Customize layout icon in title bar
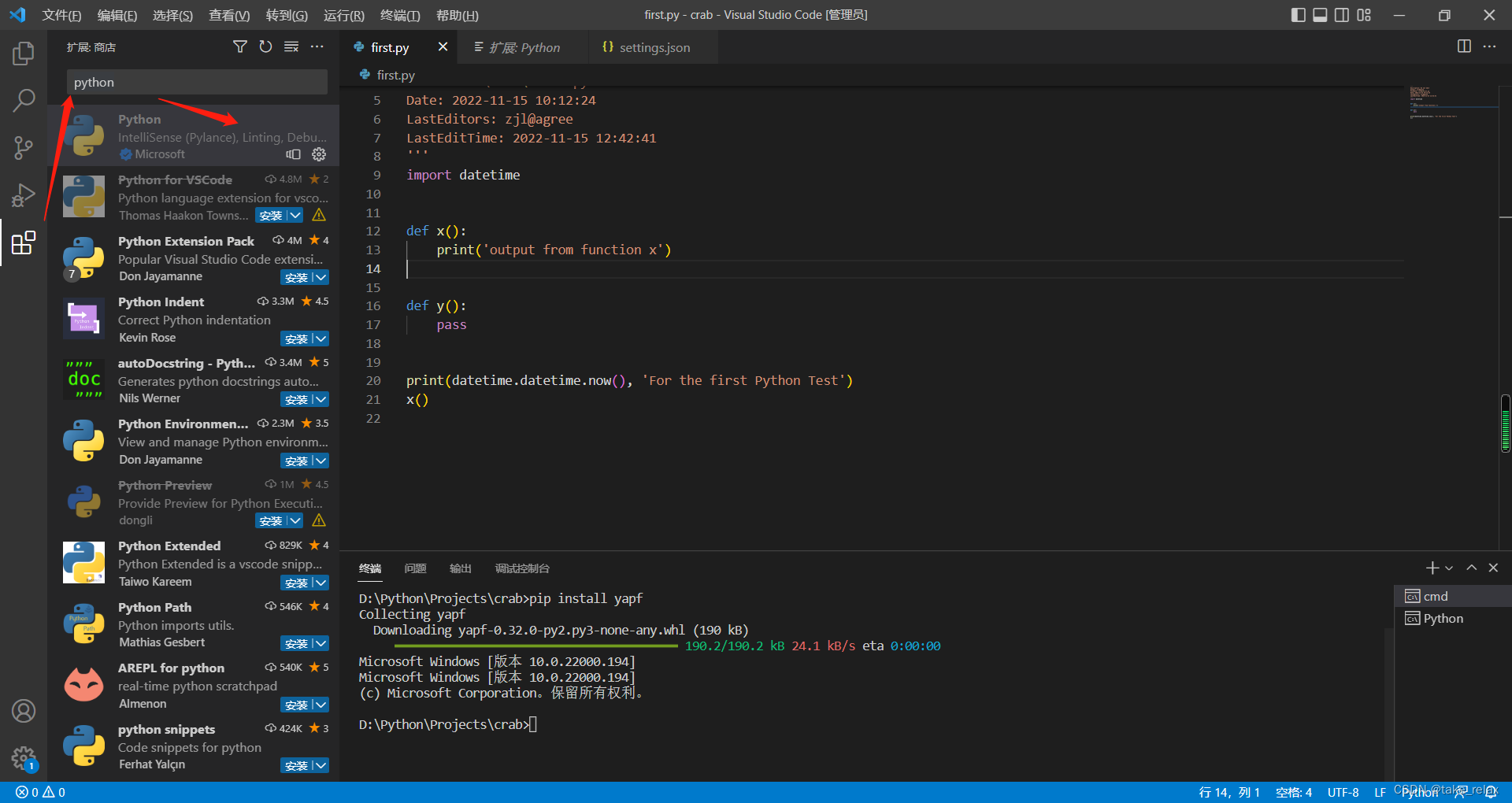 [1364, 15]
